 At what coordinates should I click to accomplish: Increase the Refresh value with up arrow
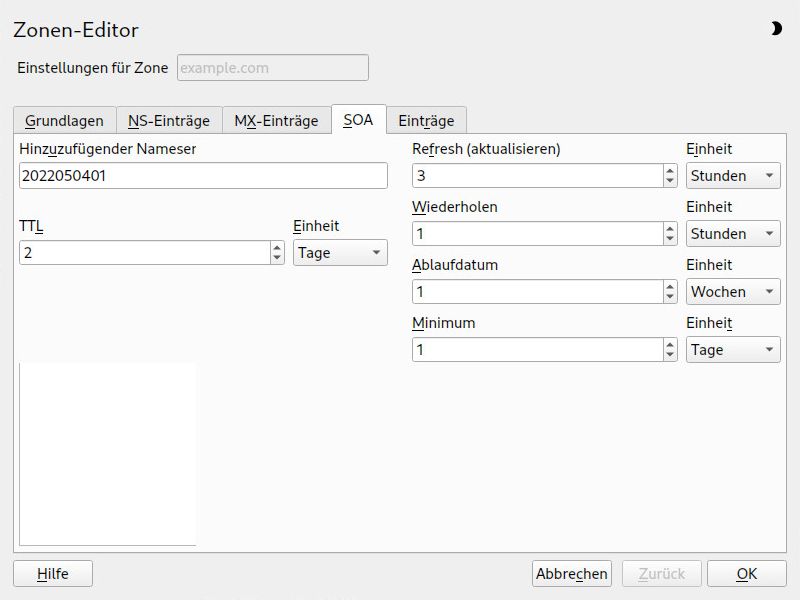click(670, 170)
